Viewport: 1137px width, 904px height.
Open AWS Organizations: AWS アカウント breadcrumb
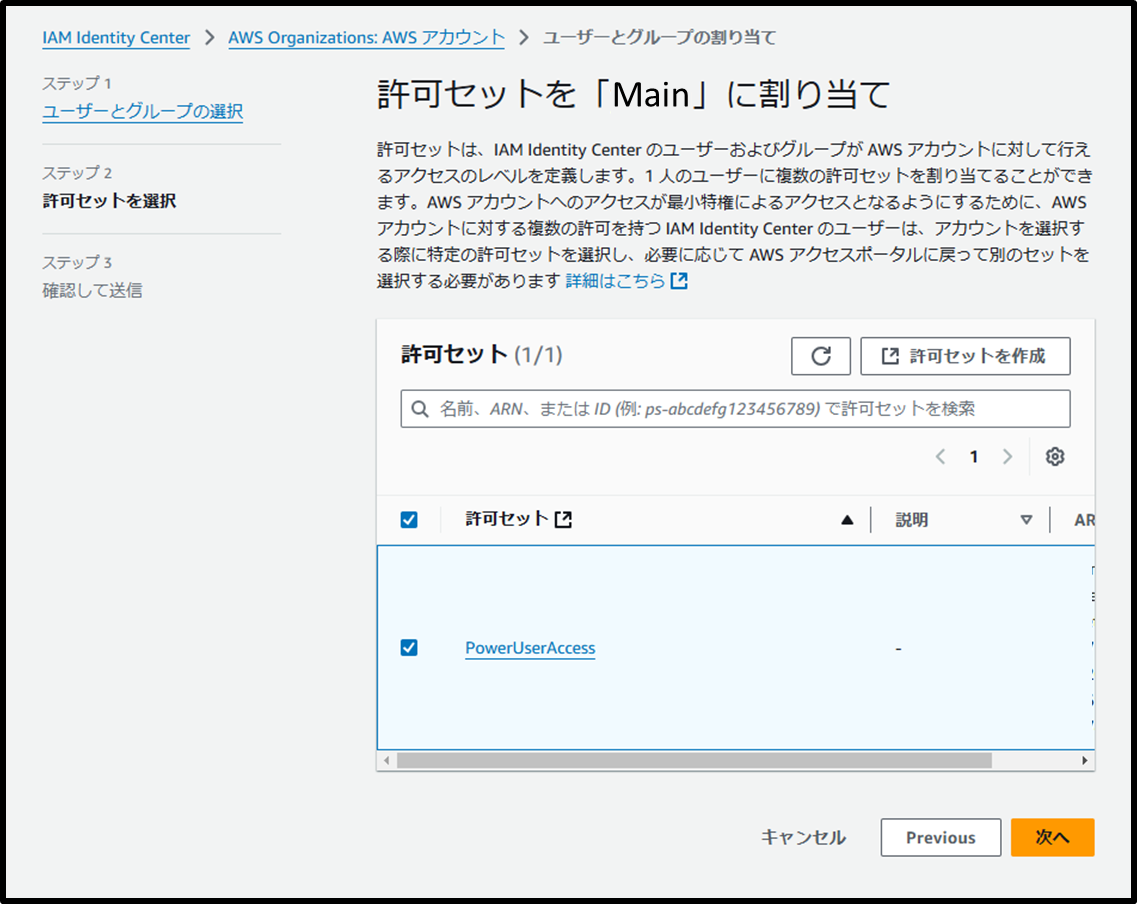pos(366,38)
